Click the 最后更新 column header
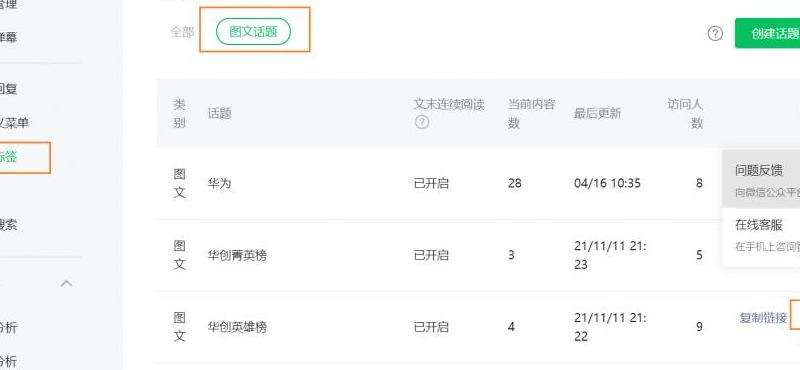The width and height of the screenshot is (800, 370). [597, 113]
